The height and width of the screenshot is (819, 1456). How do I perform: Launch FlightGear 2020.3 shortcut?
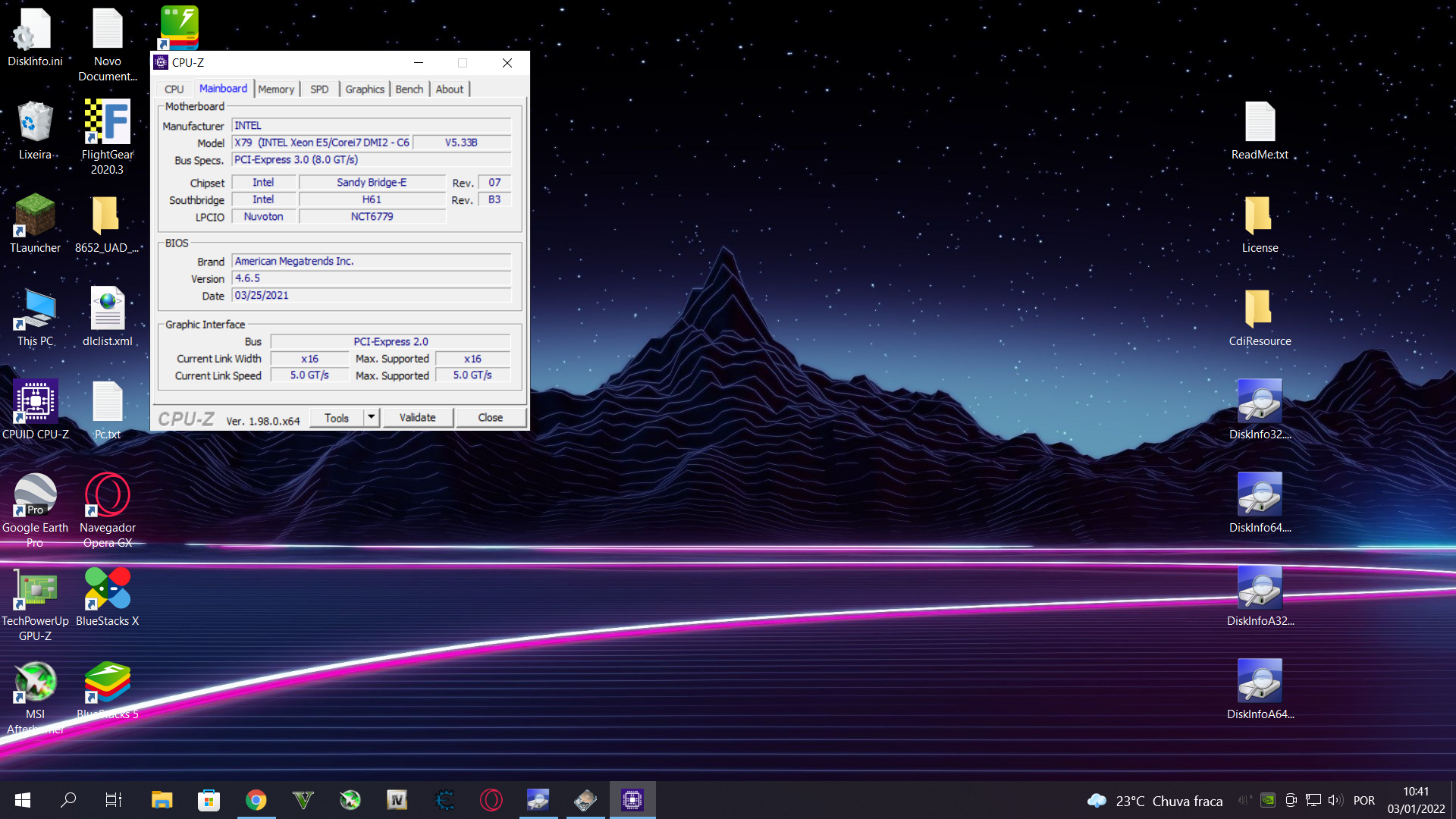pos(108,136)
